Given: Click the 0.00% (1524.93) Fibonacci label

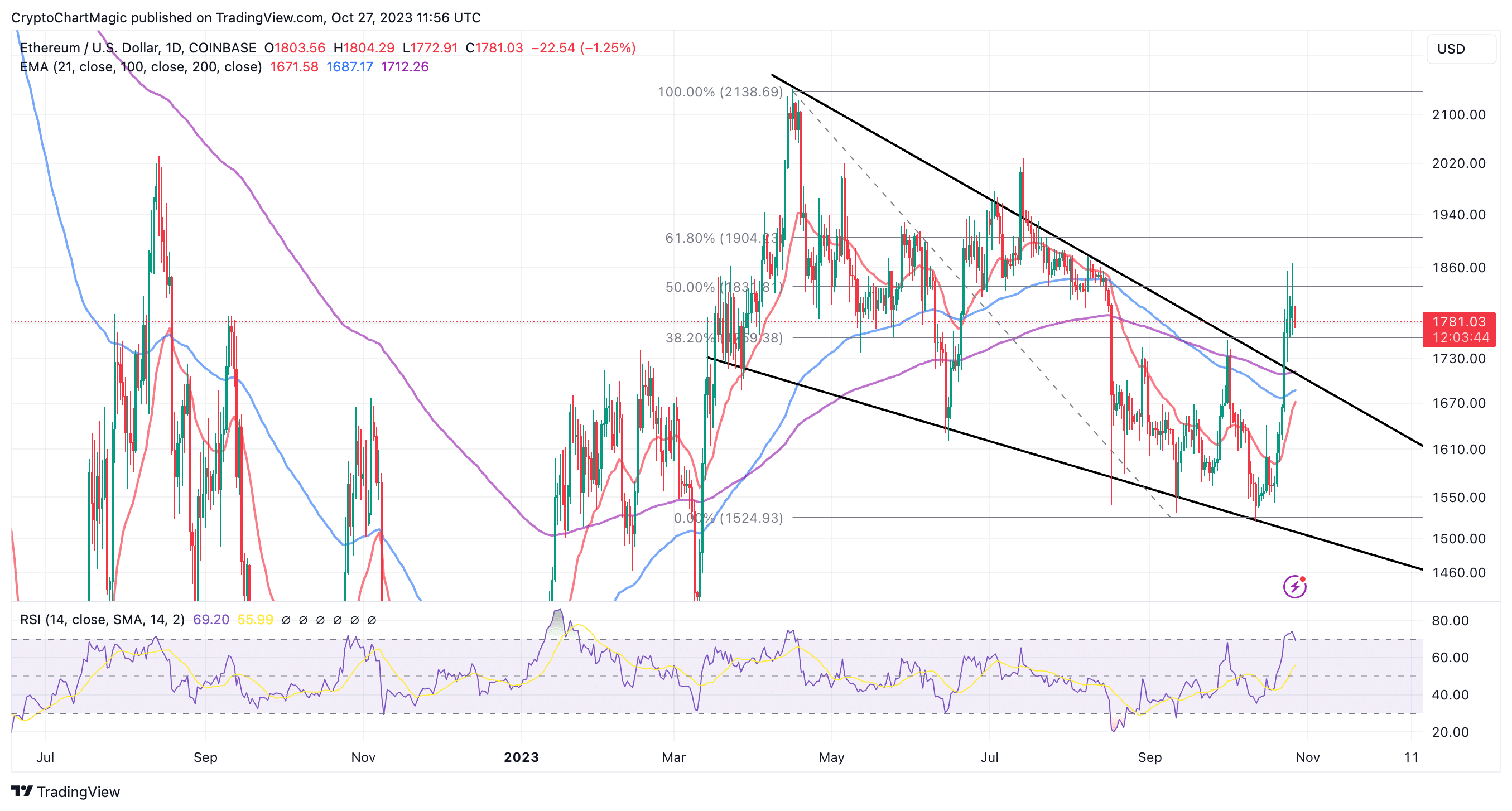Looking at the screenshot, I should (729, 518).
